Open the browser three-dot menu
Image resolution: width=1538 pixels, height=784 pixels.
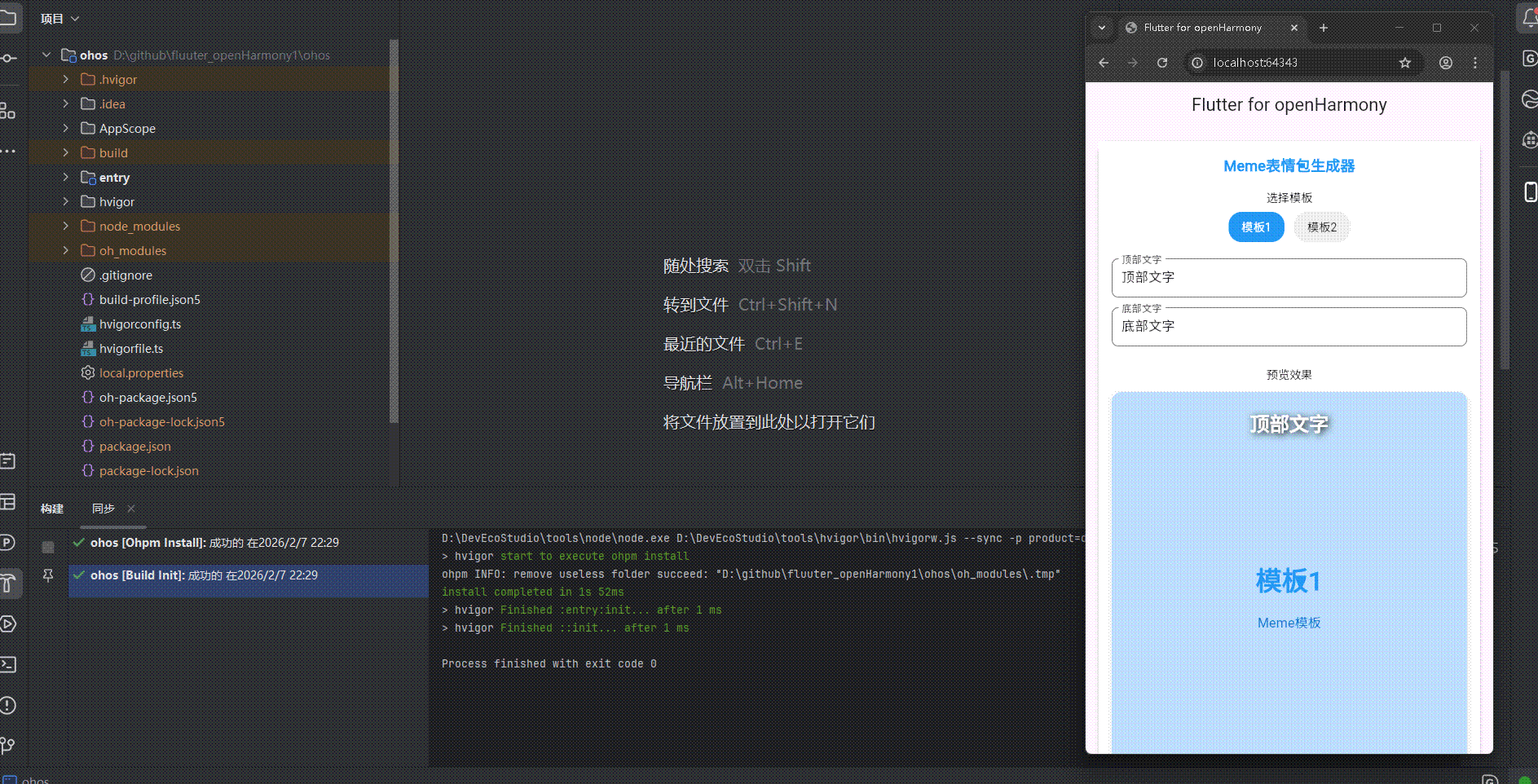pyautogui.click(x=1475, y=63)
